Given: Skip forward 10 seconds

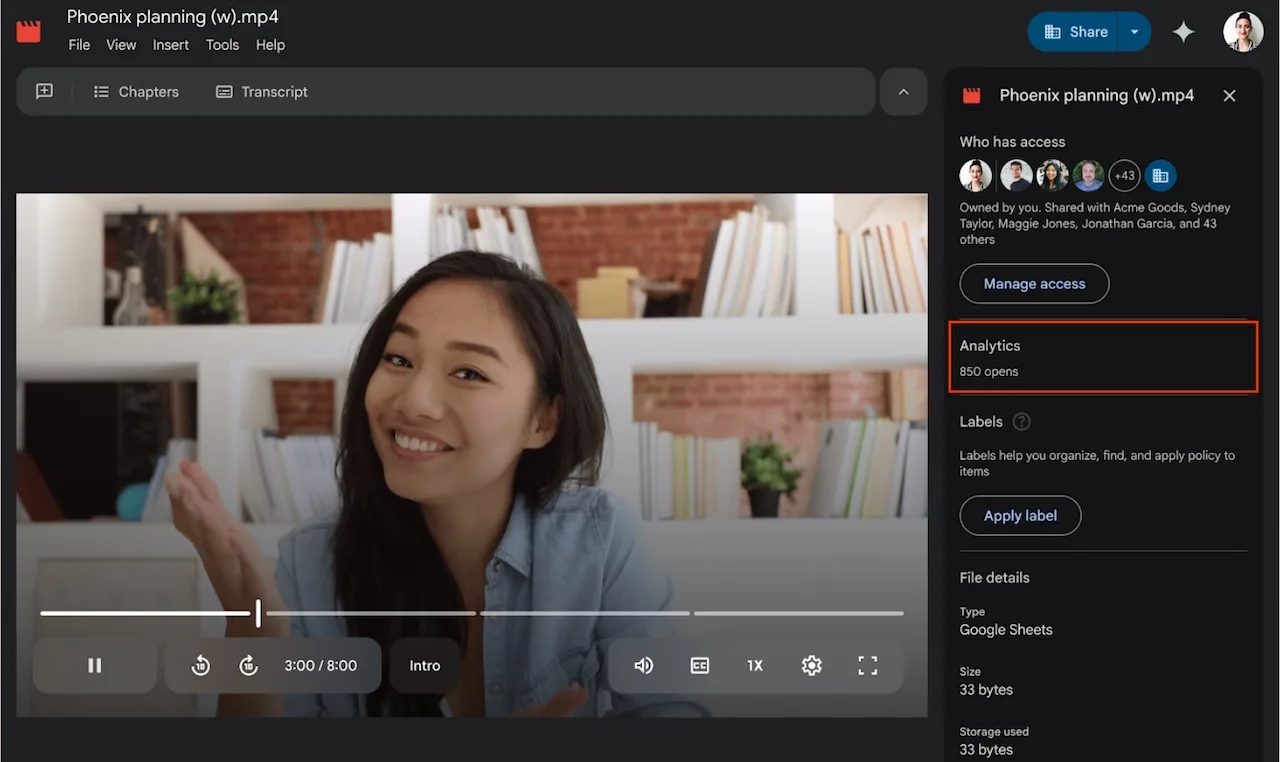Looking at the screenshot, I should (x=248, y=665).
